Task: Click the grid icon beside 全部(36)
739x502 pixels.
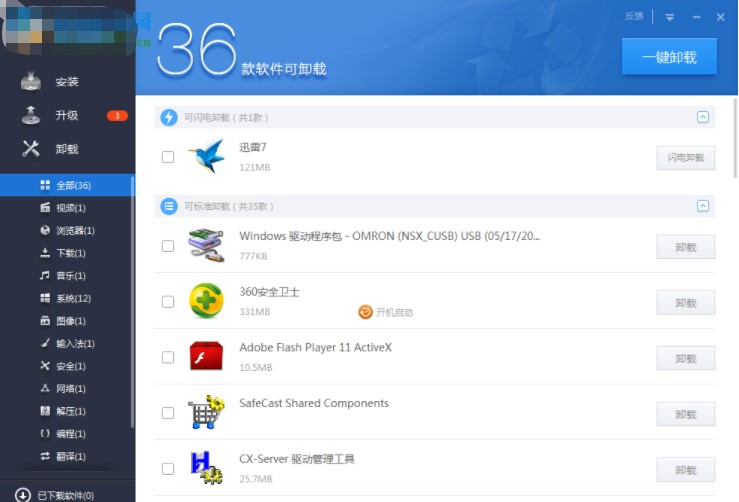Action: point(45,185)
